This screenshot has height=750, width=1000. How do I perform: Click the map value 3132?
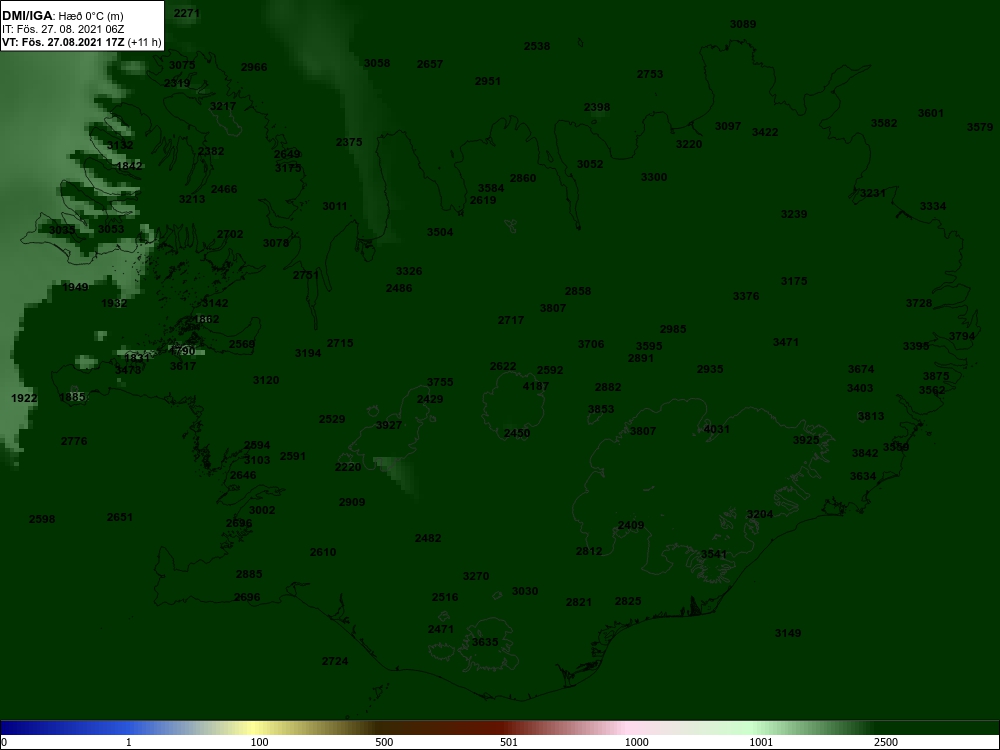tap(120, 145)
